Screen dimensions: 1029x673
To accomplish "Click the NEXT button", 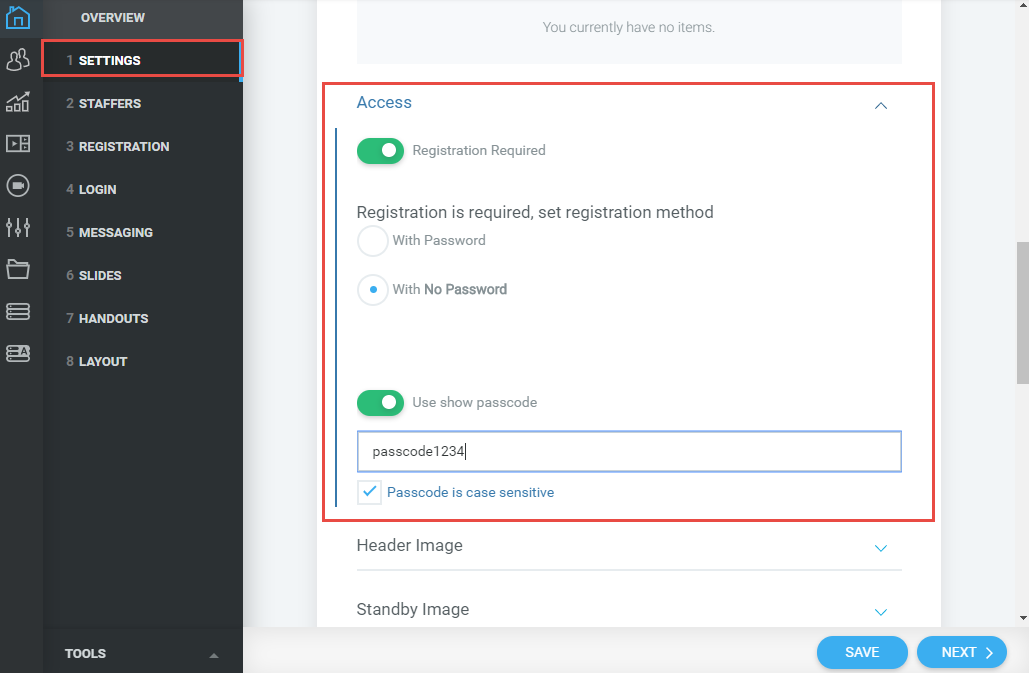I will pyautogui.click(x=961, y=652).
